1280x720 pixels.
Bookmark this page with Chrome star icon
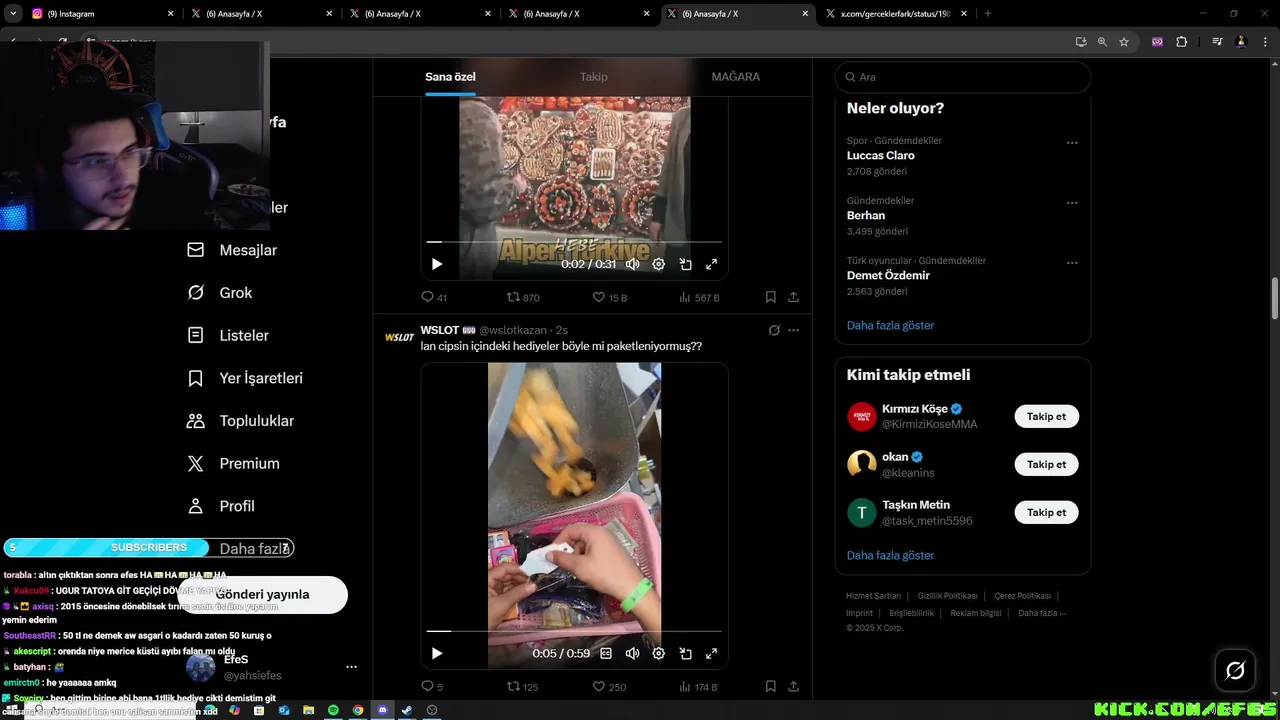(x=1124, y=42)
